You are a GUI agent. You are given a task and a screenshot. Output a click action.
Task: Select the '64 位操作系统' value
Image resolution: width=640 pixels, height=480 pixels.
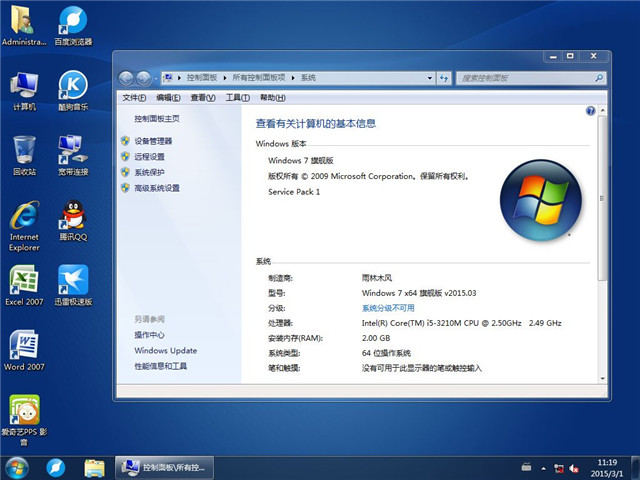coord(386,353)
